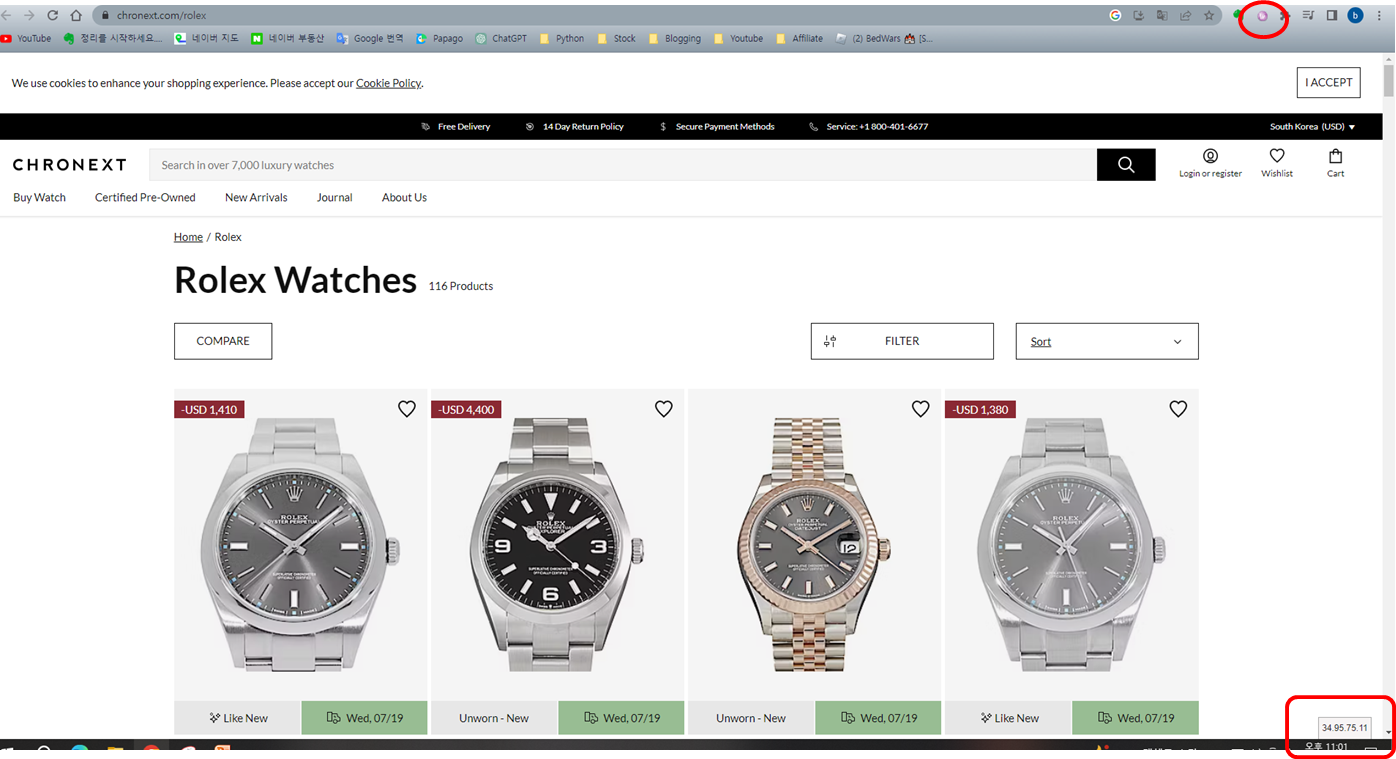Viewport: 1396px width, 759px height.
Task: Open the BedWars bookmark
Action: point(884,39)
